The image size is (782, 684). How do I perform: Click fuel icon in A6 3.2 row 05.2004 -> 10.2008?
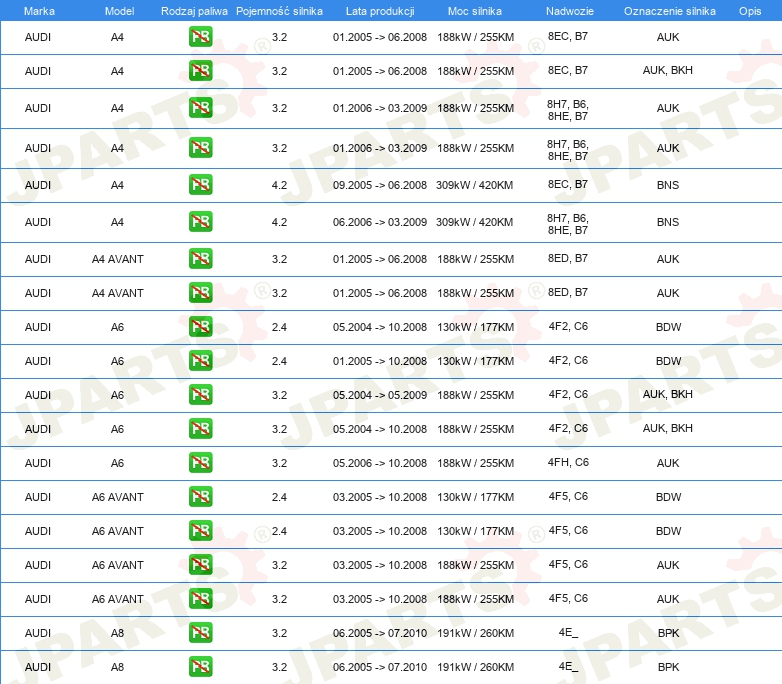tap(200, 429)
